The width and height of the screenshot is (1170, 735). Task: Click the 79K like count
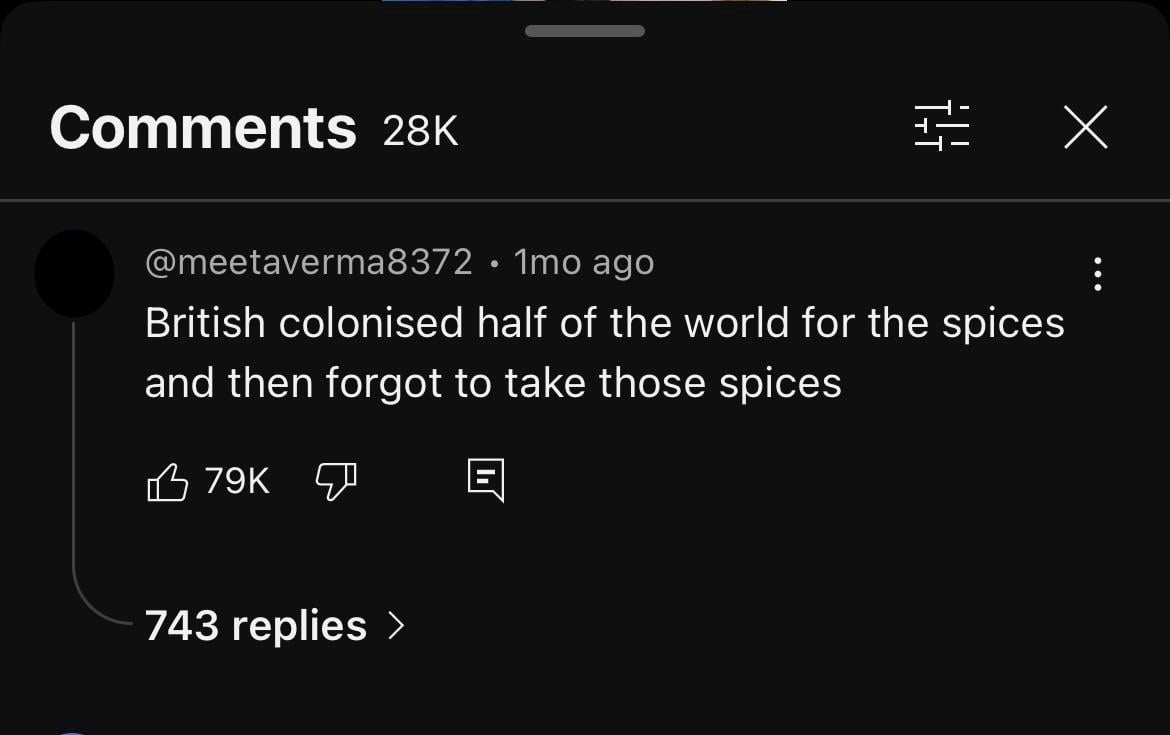[x=237, y=481]
